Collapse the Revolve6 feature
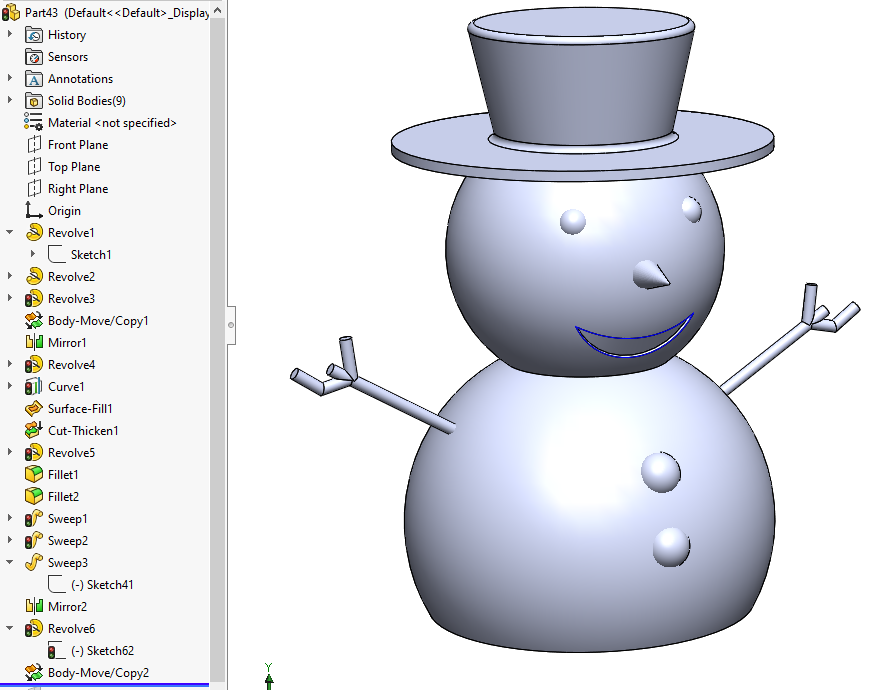Image resolution: width=895 pixels, height=690 pixels. (x=10, y=628)
